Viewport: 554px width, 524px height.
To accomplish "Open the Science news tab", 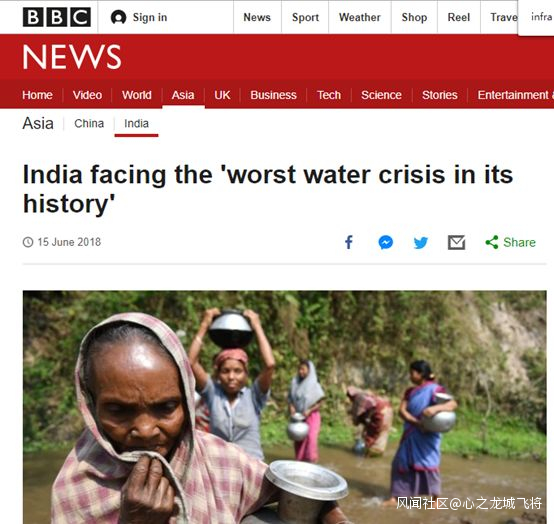I will coord(381,95).
